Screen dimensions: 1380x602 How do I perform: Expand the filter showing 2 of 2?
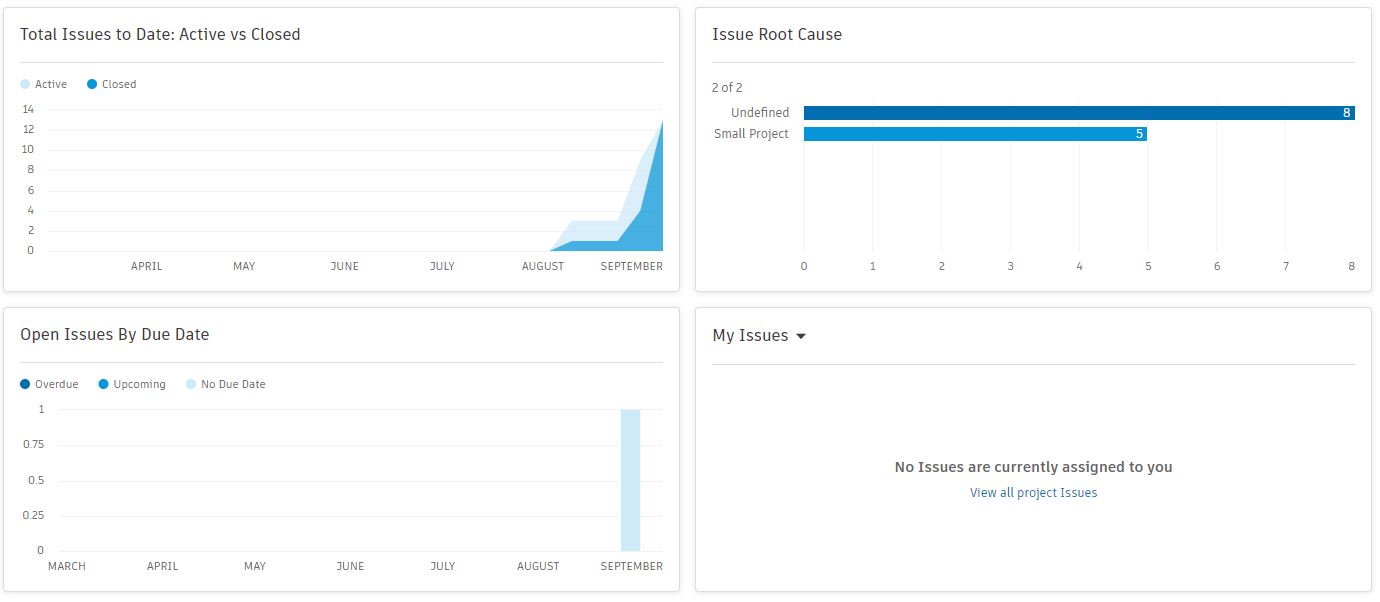tap(728, 88)
